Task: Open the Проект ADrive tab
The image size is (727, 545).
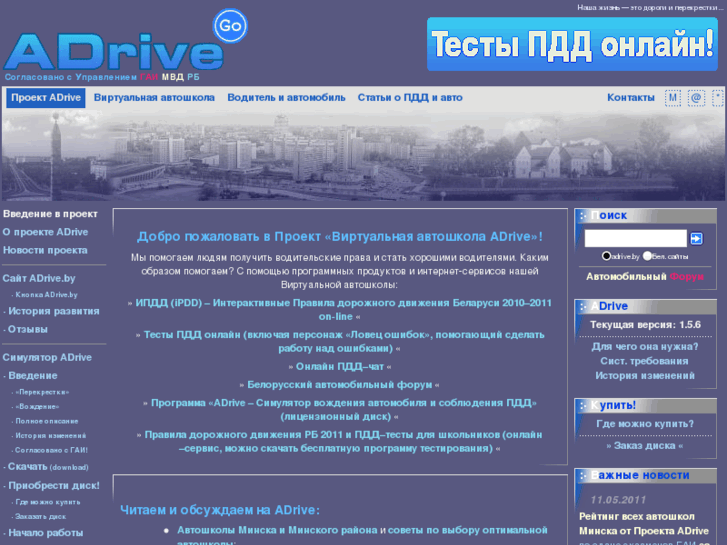Action: point(46,98)
